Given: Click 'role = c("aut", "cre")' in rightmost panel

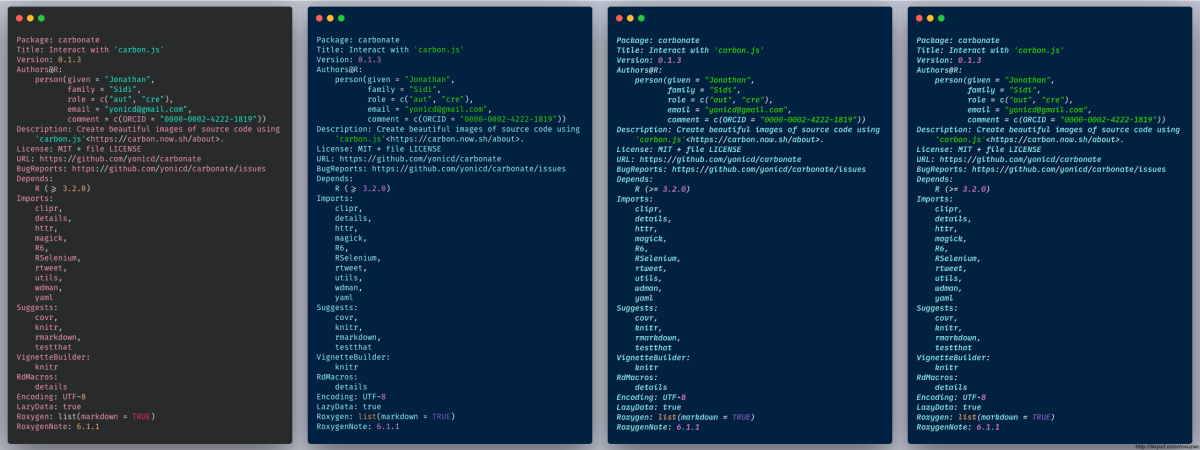Looking at the screenshot, I should [1017, 100].
